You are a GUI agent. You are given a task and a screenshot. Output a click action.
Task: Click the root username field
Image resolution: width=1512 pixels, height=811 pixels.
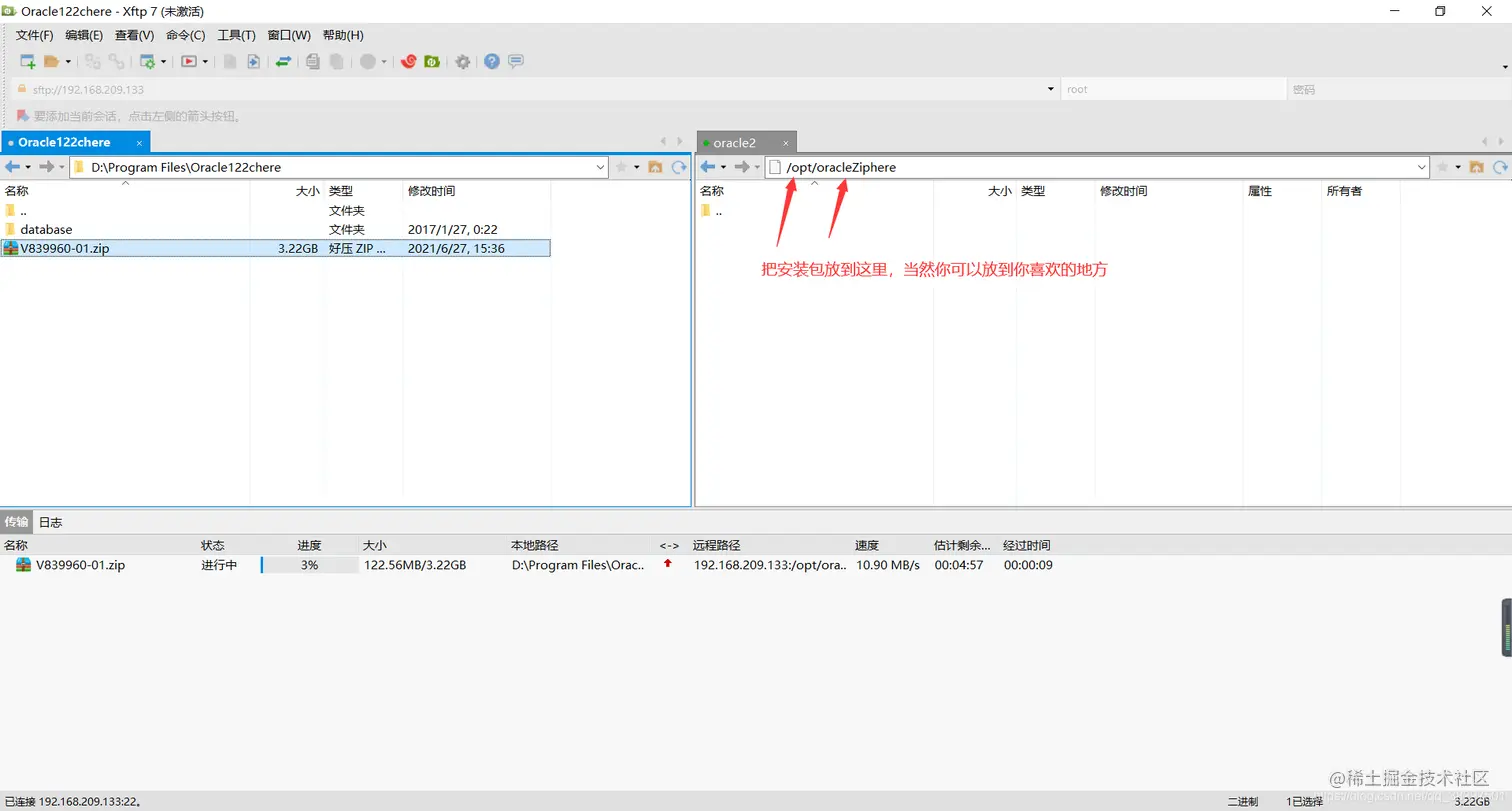[1174, 89]
